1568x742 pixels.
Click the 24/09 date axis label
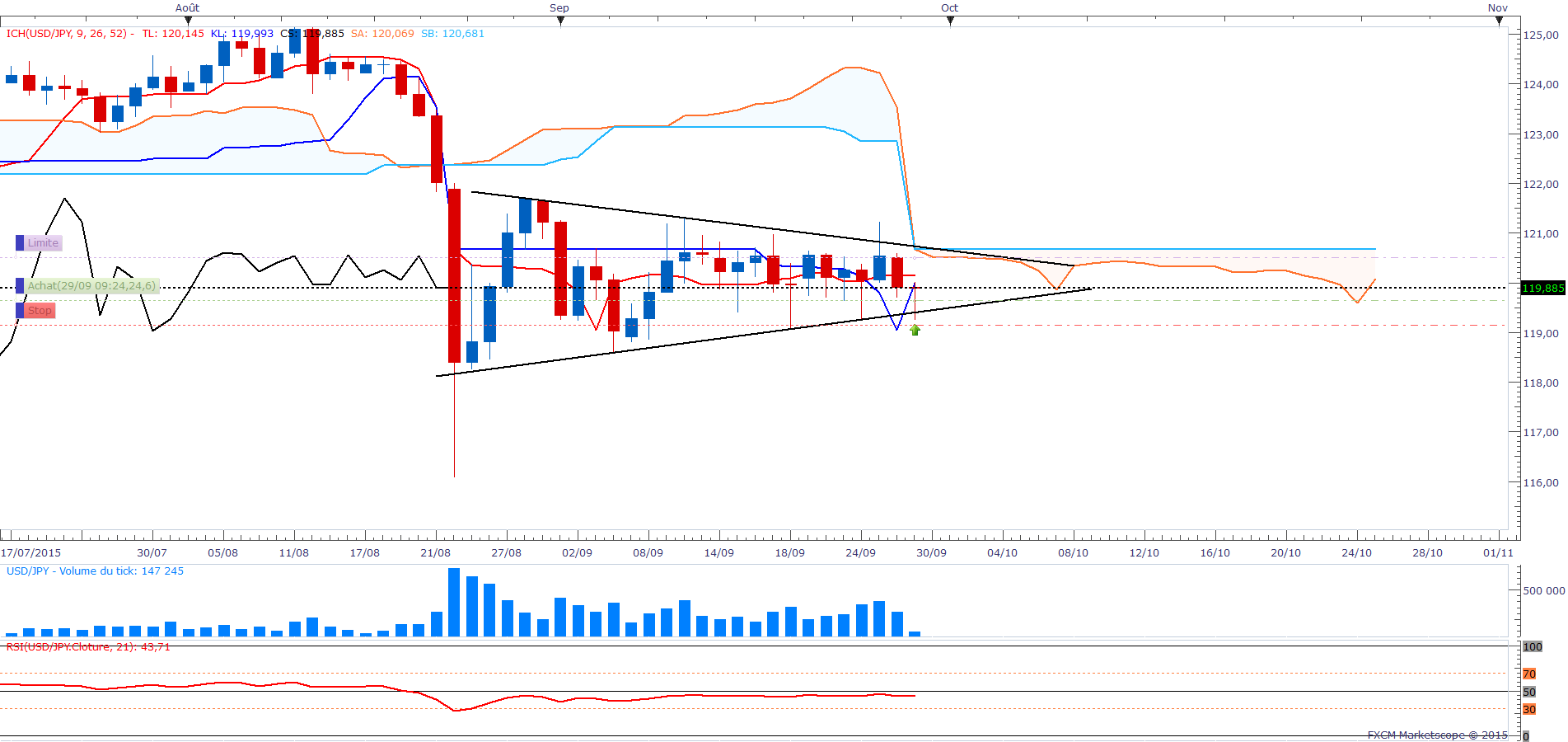coord(860,553)
